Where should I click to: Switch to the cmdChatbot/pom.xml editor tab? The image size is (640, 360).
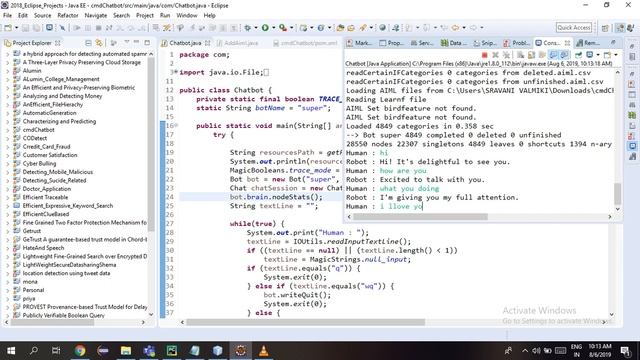point(305,43)
